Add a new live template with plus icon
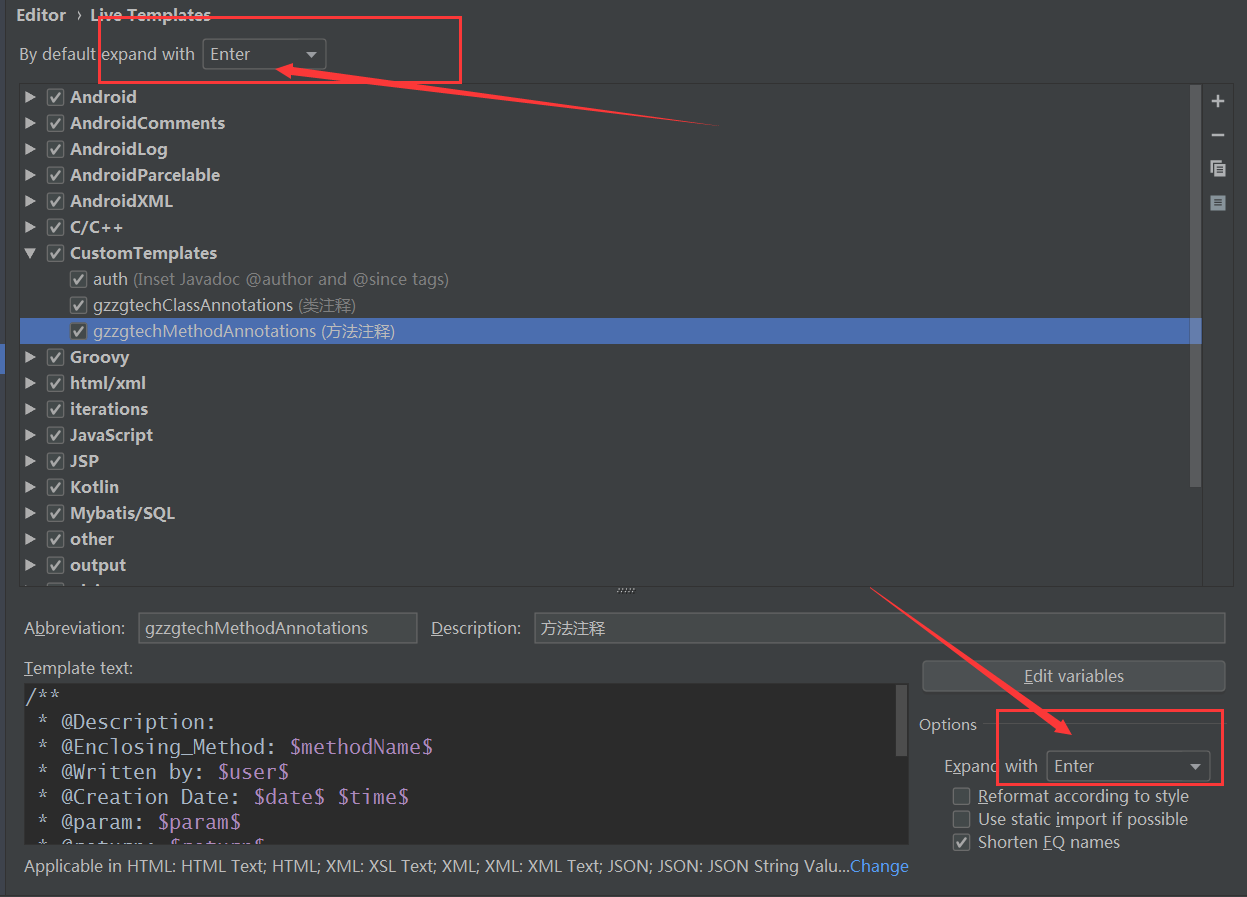This screenshot has height=897, width=1247. [1217, 101]
